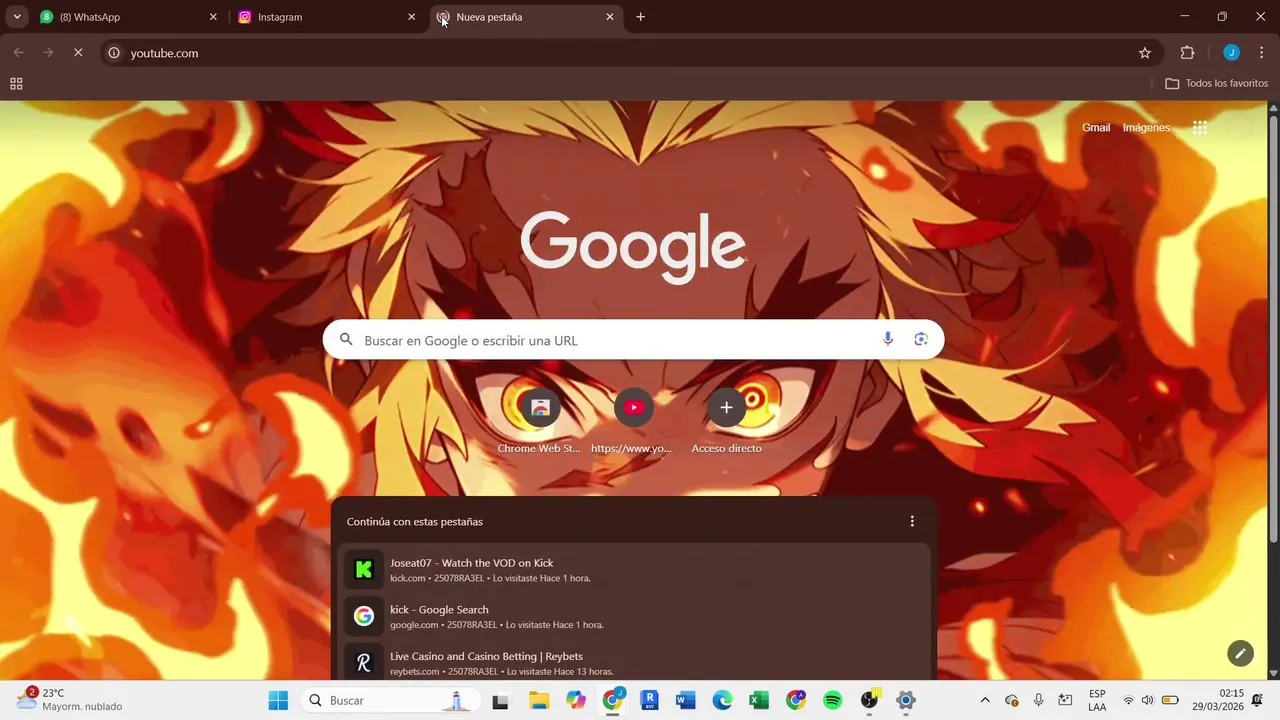
Task: Open the Windows Start menu
Action: pos(278,700)
